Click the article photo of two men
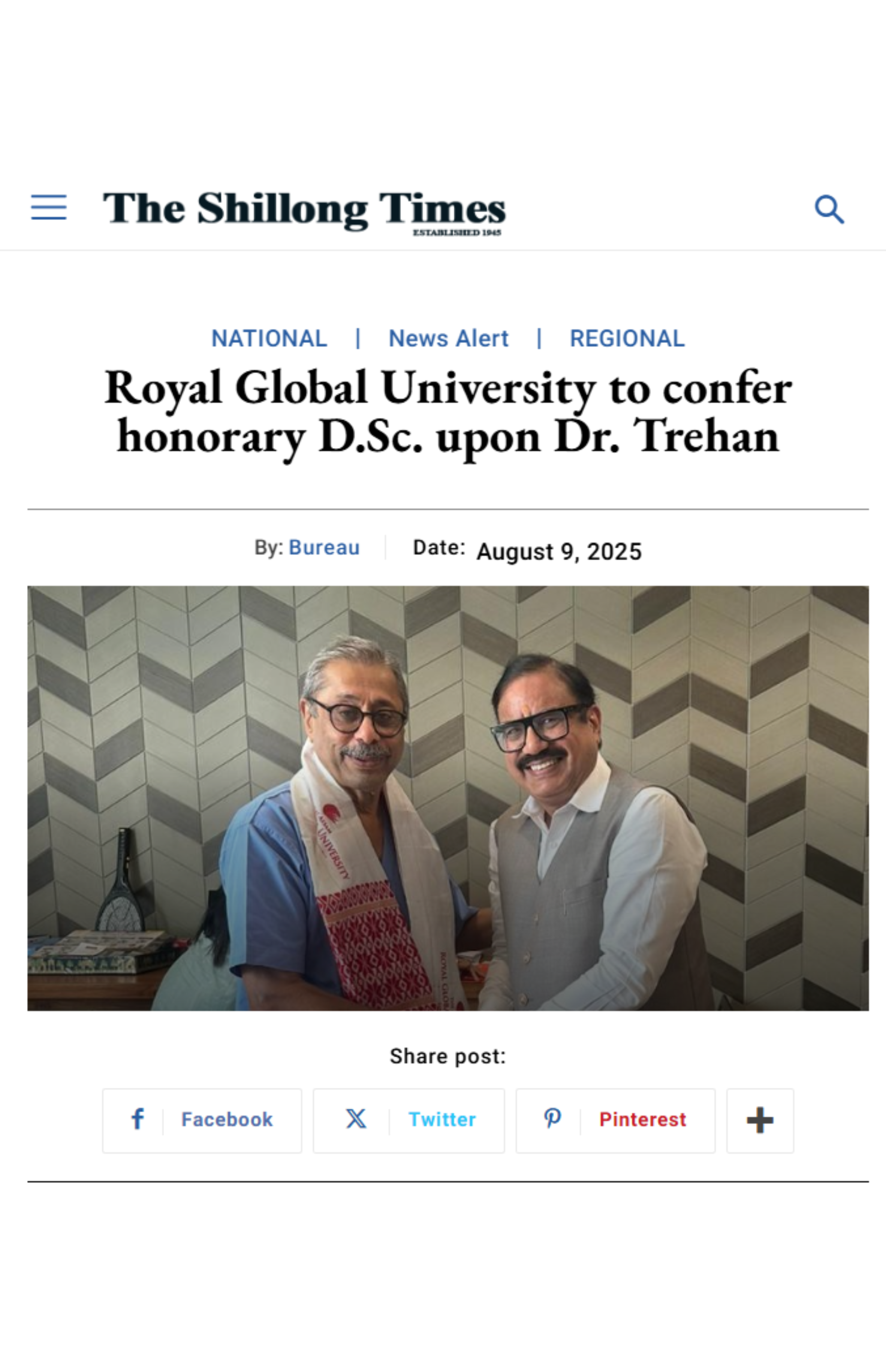 point(448,798)
